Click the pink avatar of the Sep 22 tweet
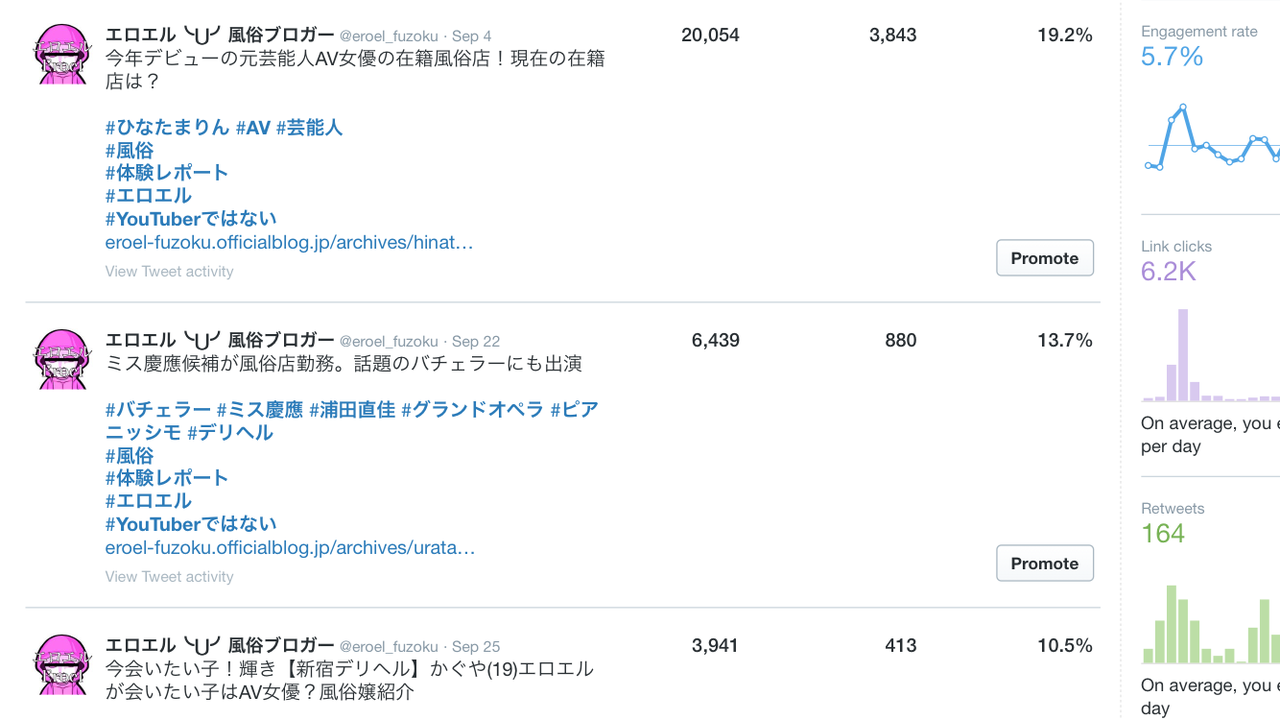 coord(63,359)
